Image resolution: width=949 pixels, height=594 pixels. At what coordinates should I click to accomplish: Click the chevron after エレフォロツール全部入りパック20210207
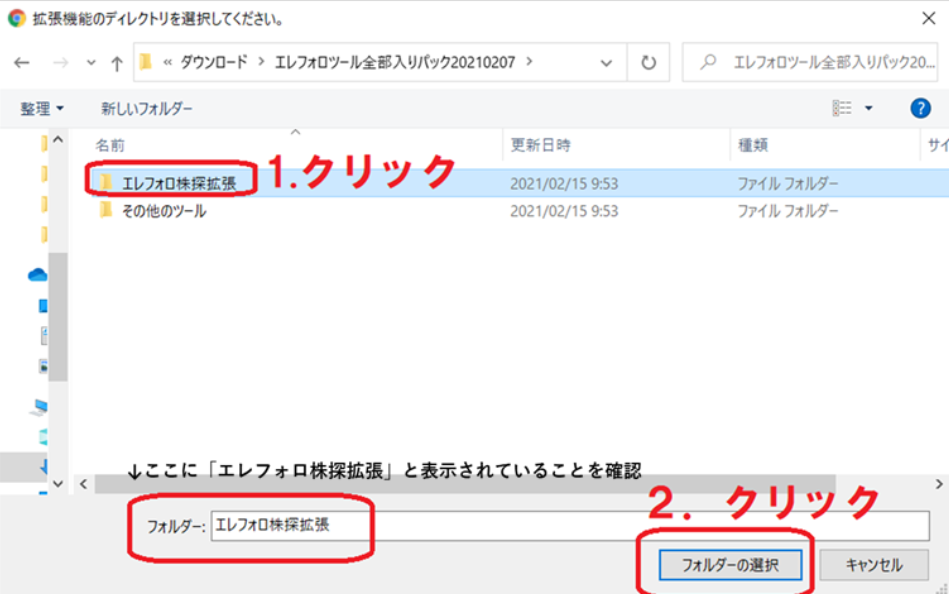pos(530,62)
